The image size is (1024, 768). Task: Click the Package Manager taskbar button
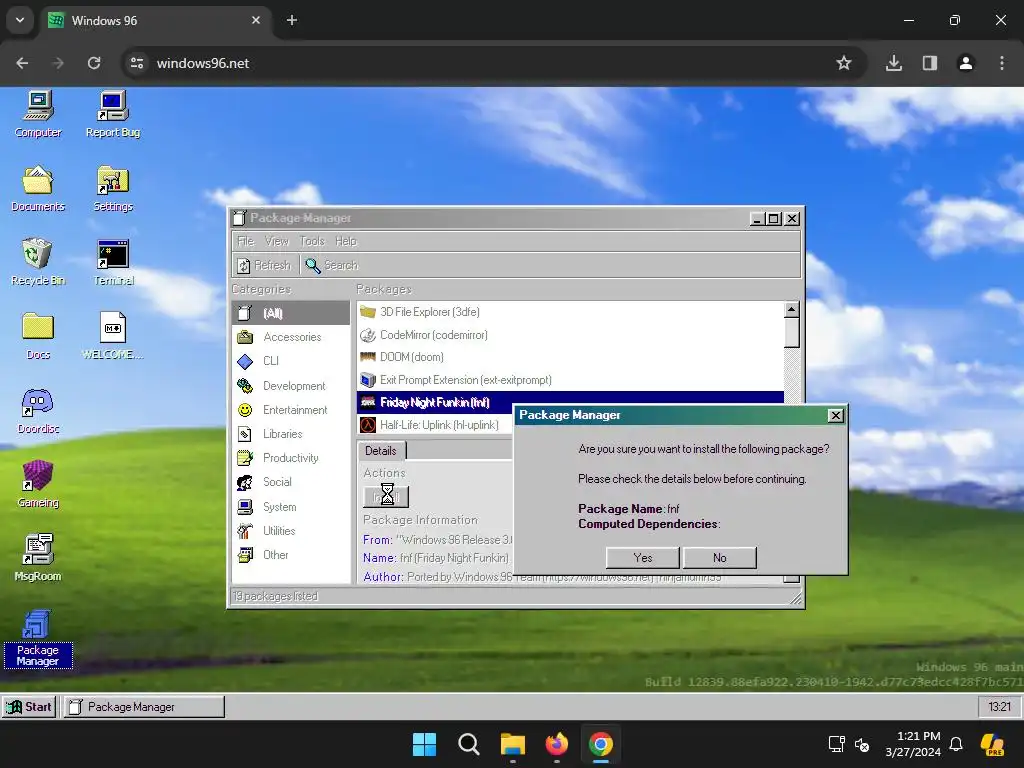(x=144, y=707)
